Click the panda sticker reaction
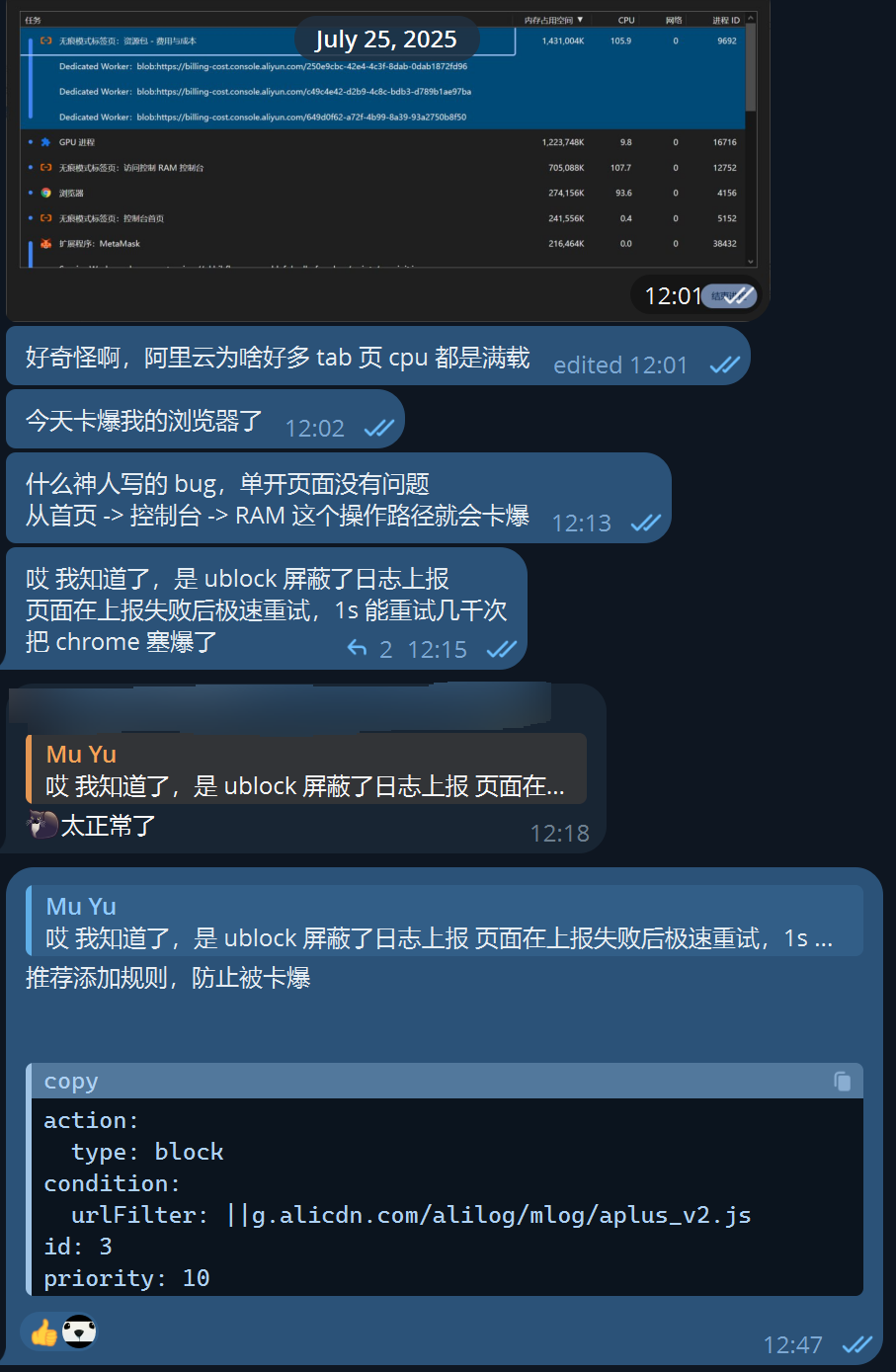Image resolution: width=896 pixels, height=1372 pixels. pos(79,1332)
